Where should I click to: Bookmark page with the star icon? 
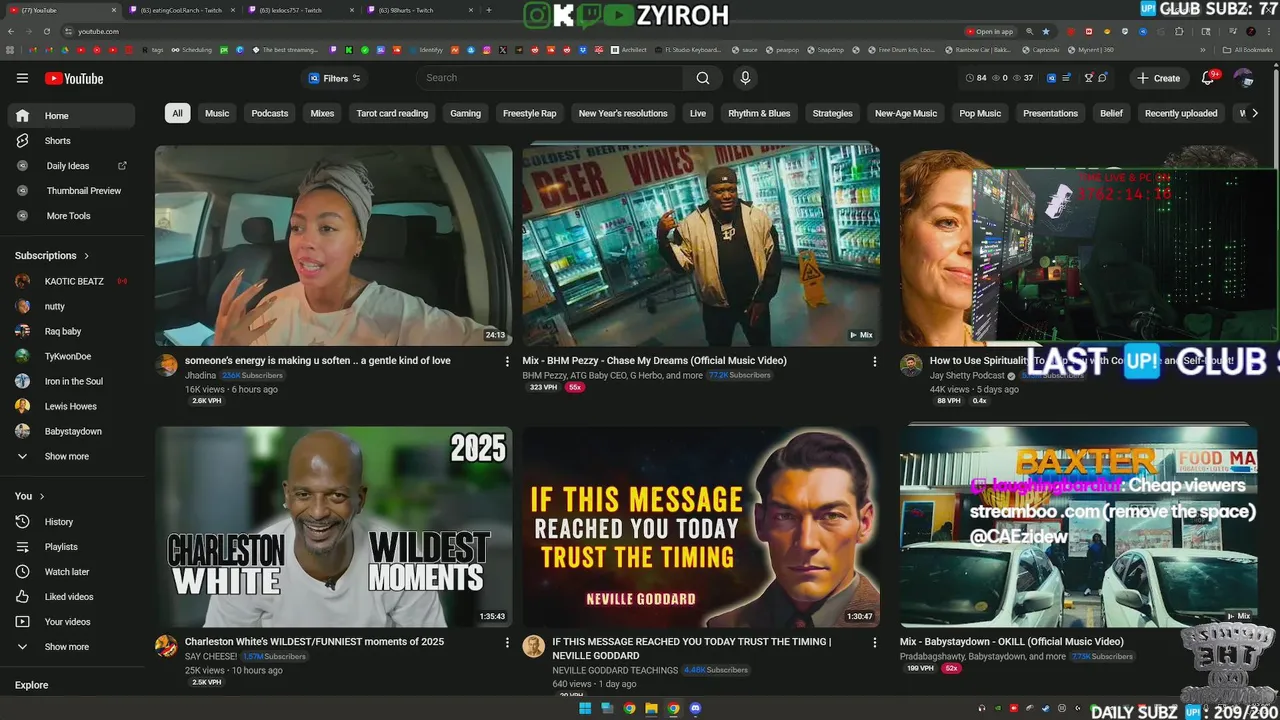pos(1046,31)
